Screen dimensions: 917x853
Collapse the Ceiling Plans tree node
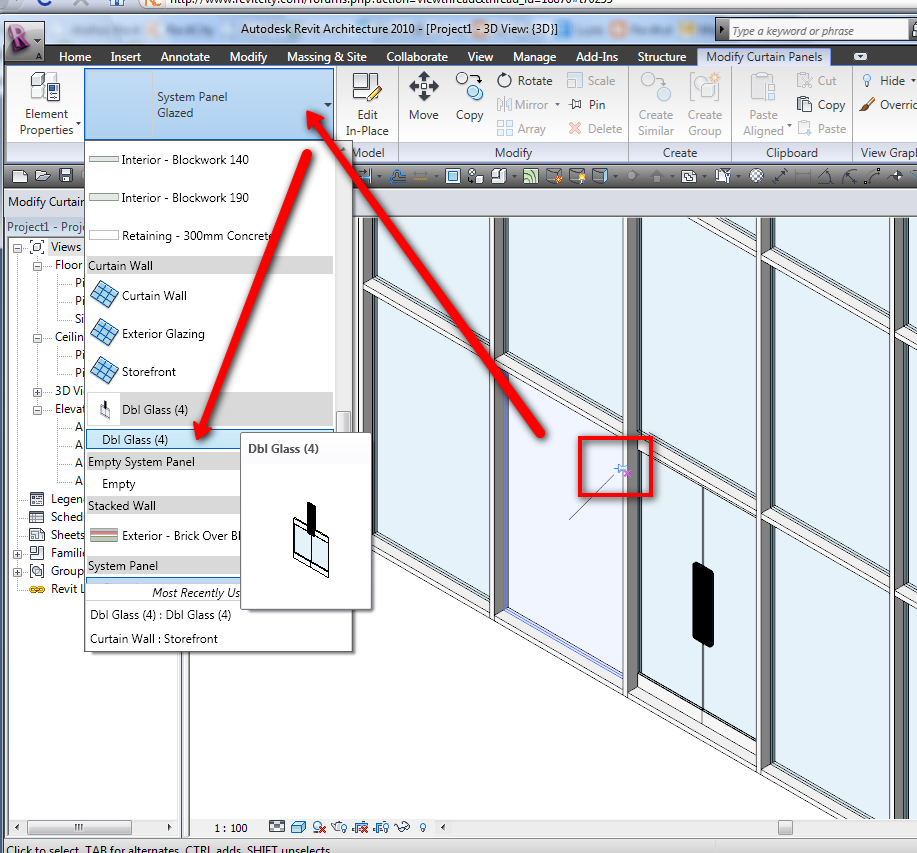[37, 338]
